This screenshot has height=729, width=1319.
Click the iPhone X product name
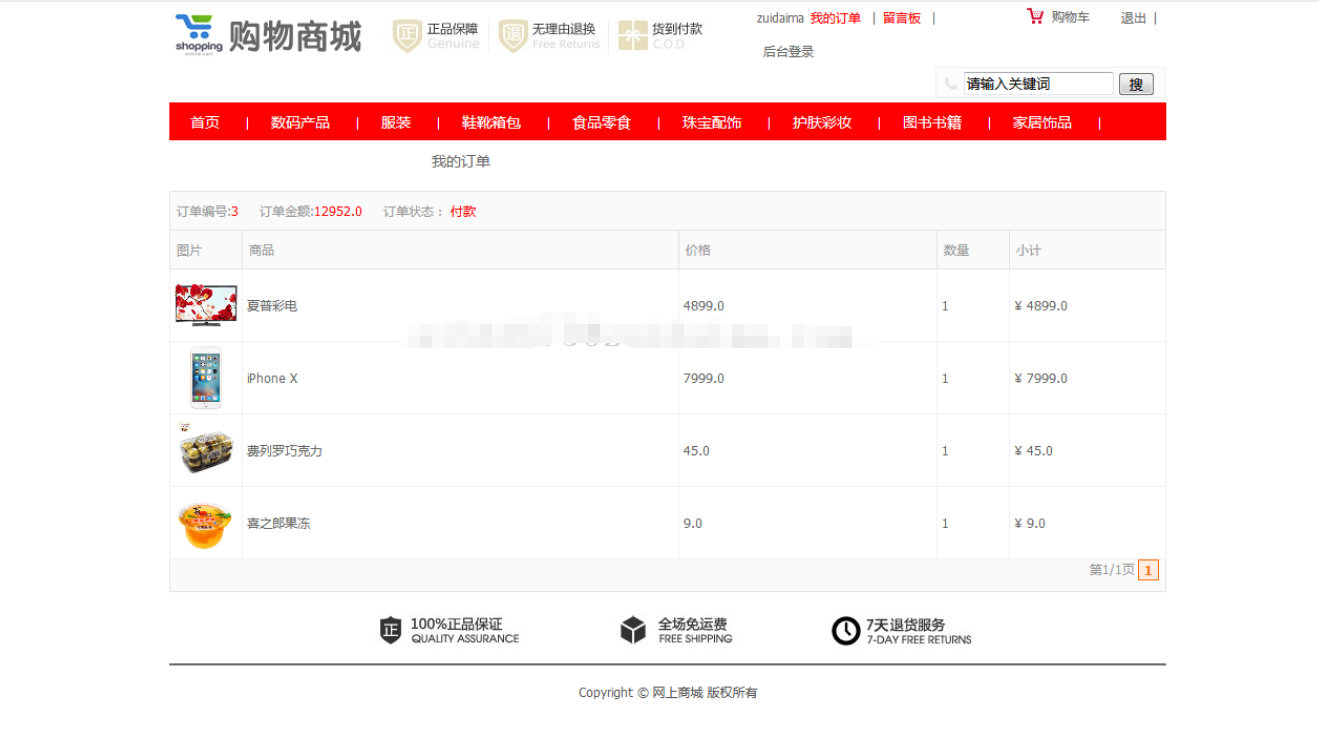coord(272,378)
